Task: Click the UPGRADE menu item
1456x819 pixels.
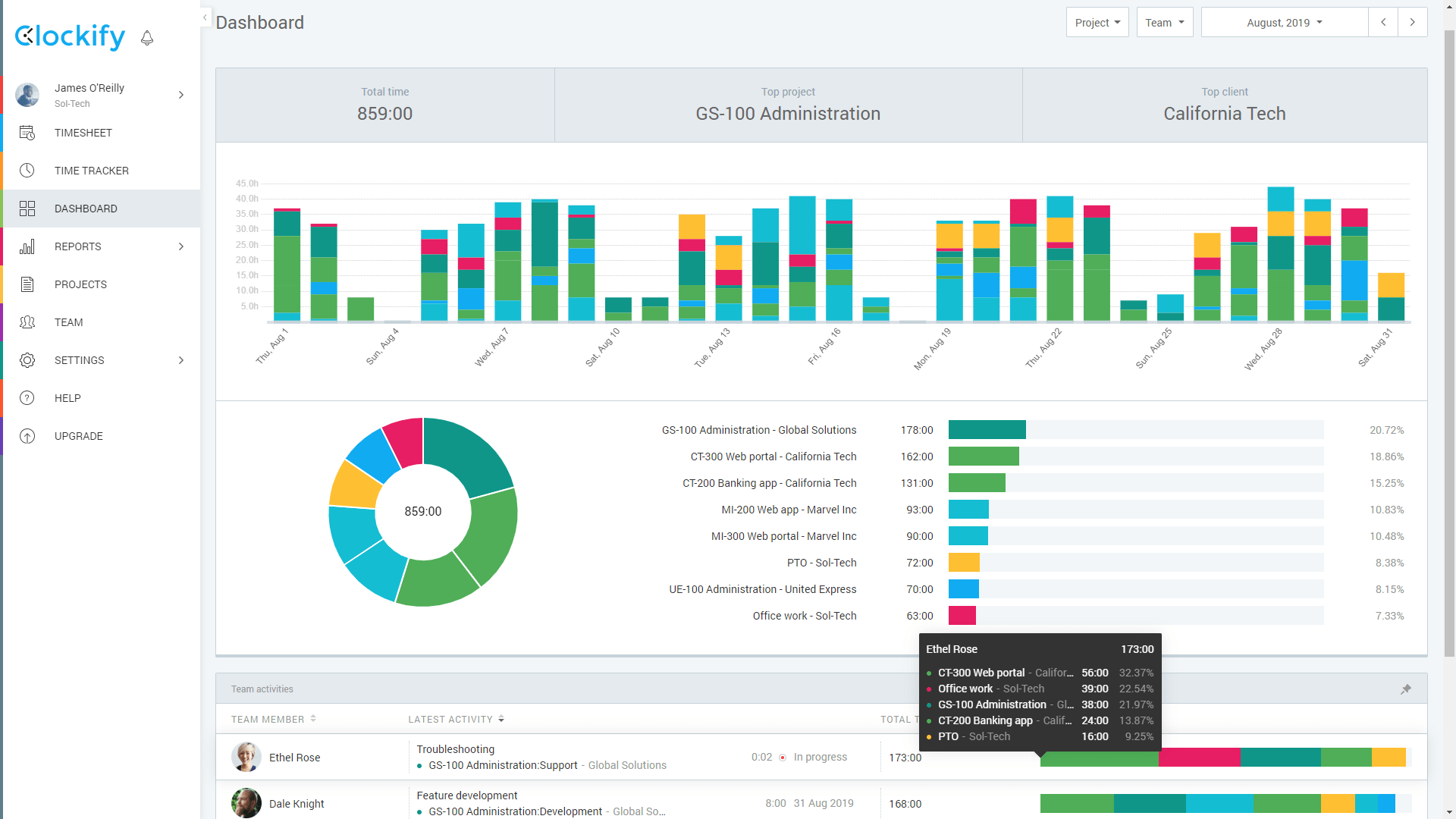Action: tap(78, 435)
